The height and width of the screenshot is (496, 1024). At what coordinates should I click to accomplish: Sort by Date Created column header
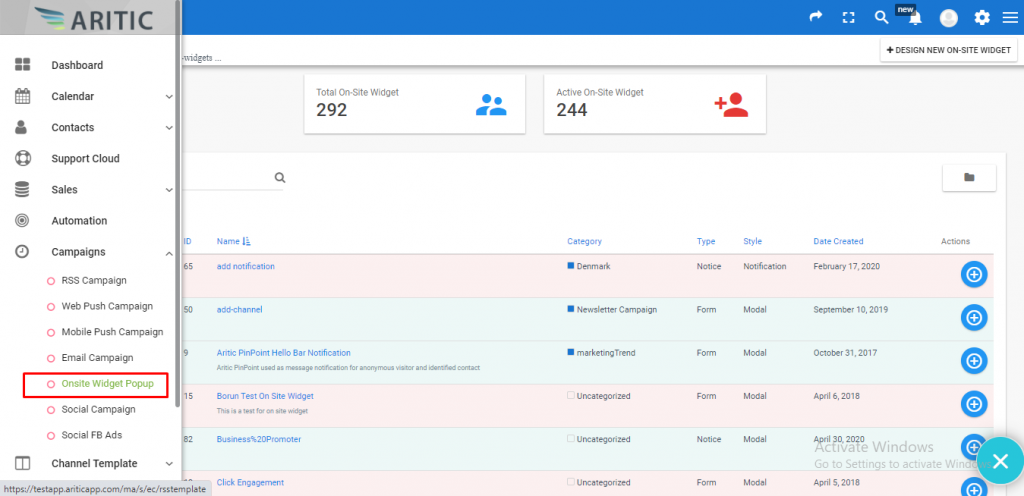(839, 241)
